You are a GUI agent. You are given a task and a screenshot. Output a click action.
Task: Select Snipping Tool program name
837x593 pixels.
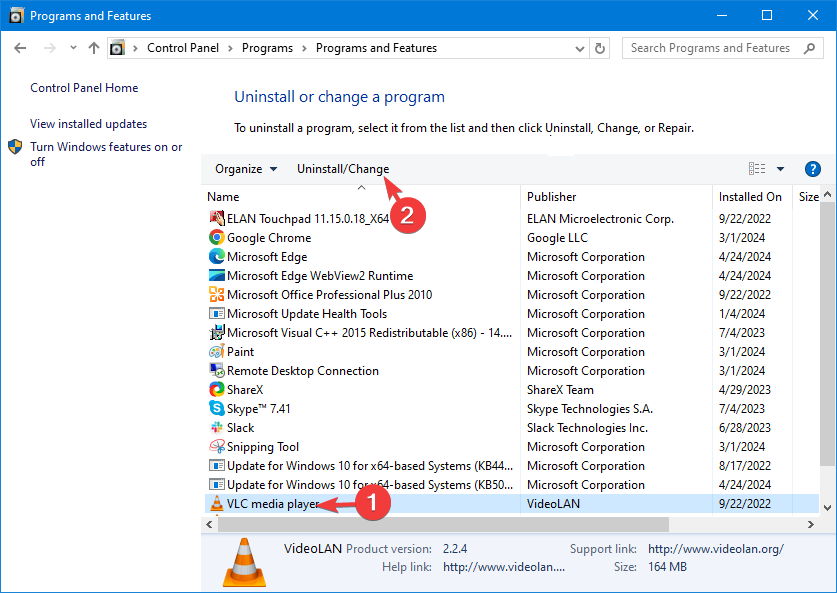click(263, 447)
